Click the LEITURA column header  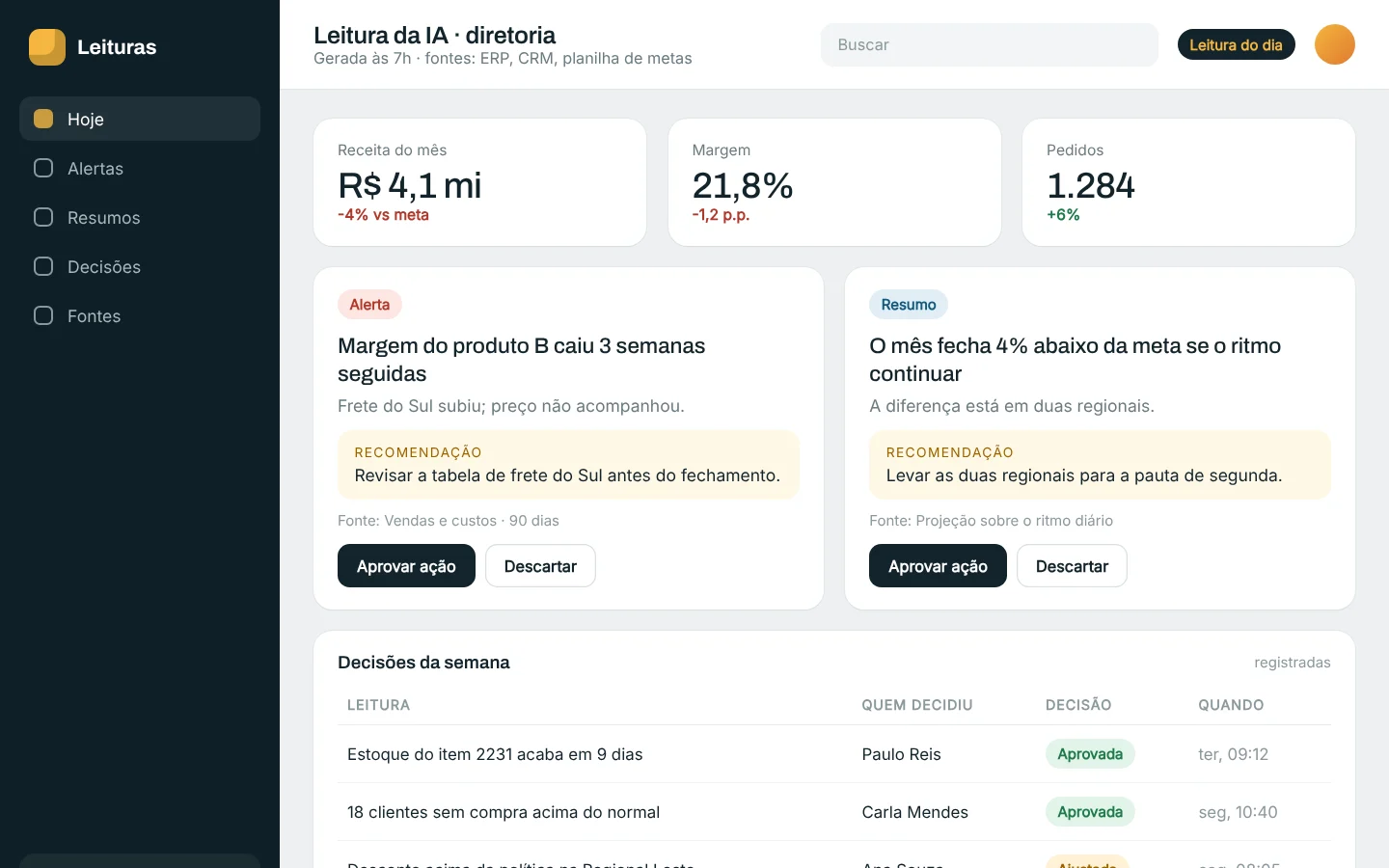tap(378, 705)
